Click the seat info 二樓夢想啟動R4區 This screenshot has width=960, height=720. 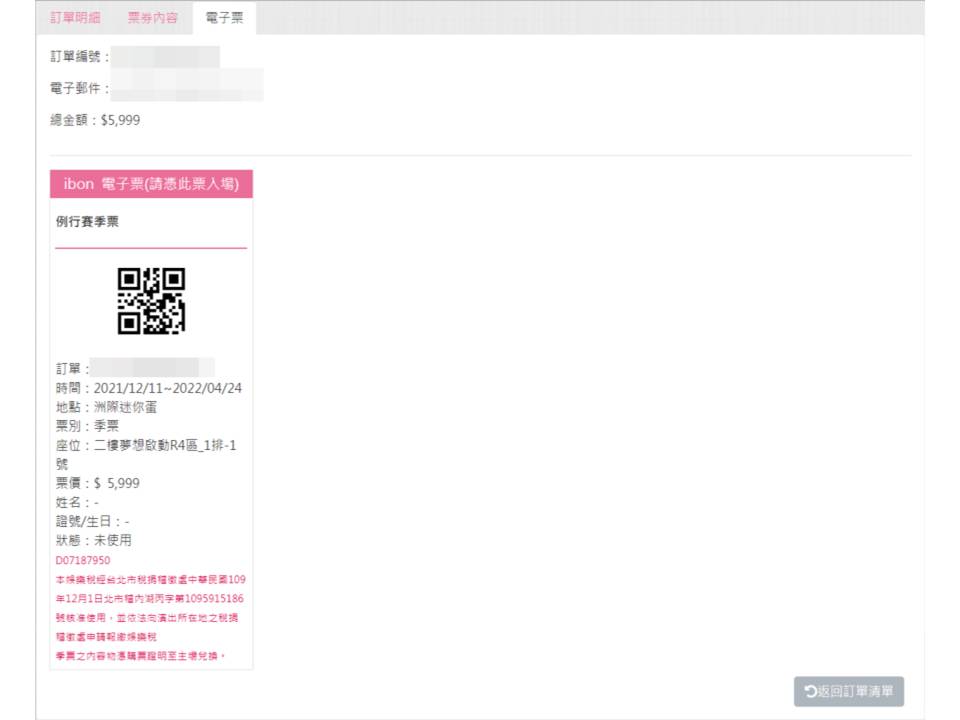tap(146, 454)
